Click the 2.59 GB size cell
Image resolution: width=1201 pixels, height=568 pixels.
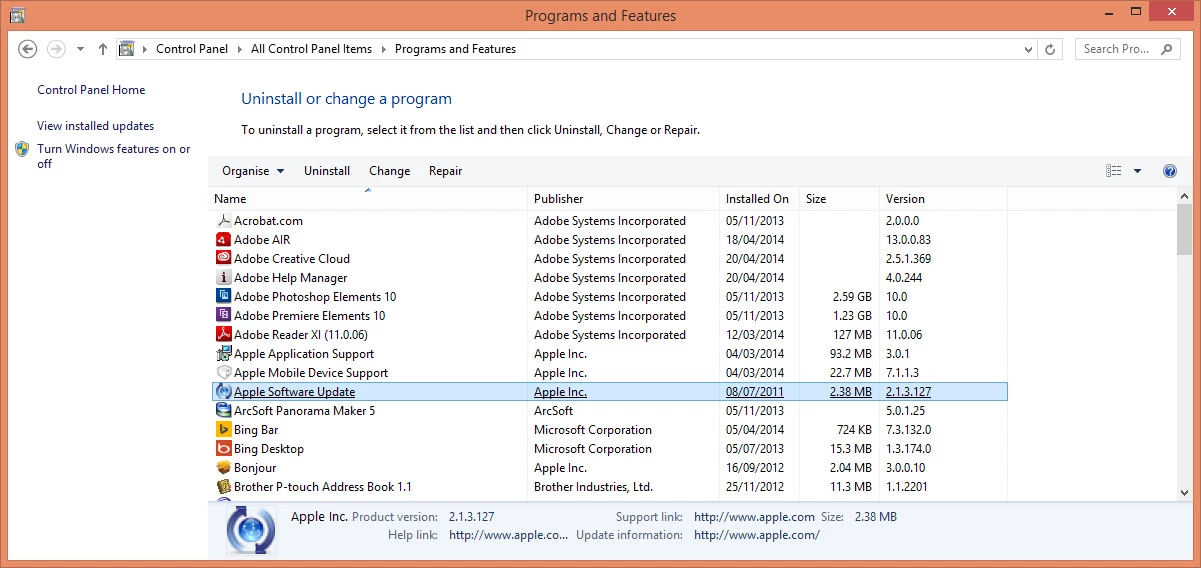coord(852,297)
